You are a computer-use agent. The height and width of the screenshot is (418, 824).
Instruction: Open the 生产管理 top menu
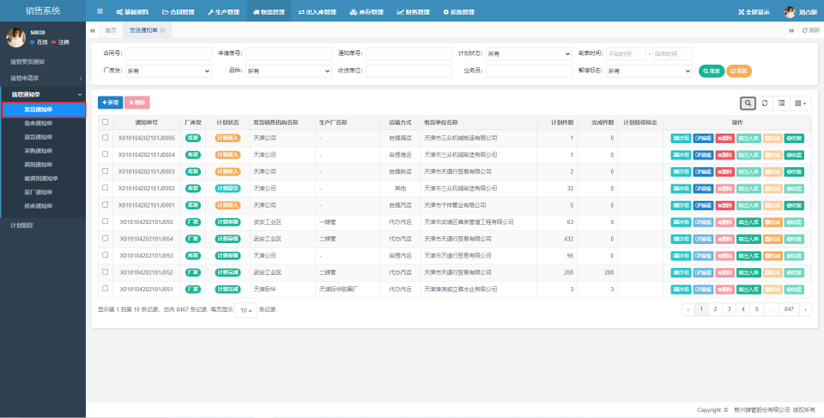coord(224,12)
